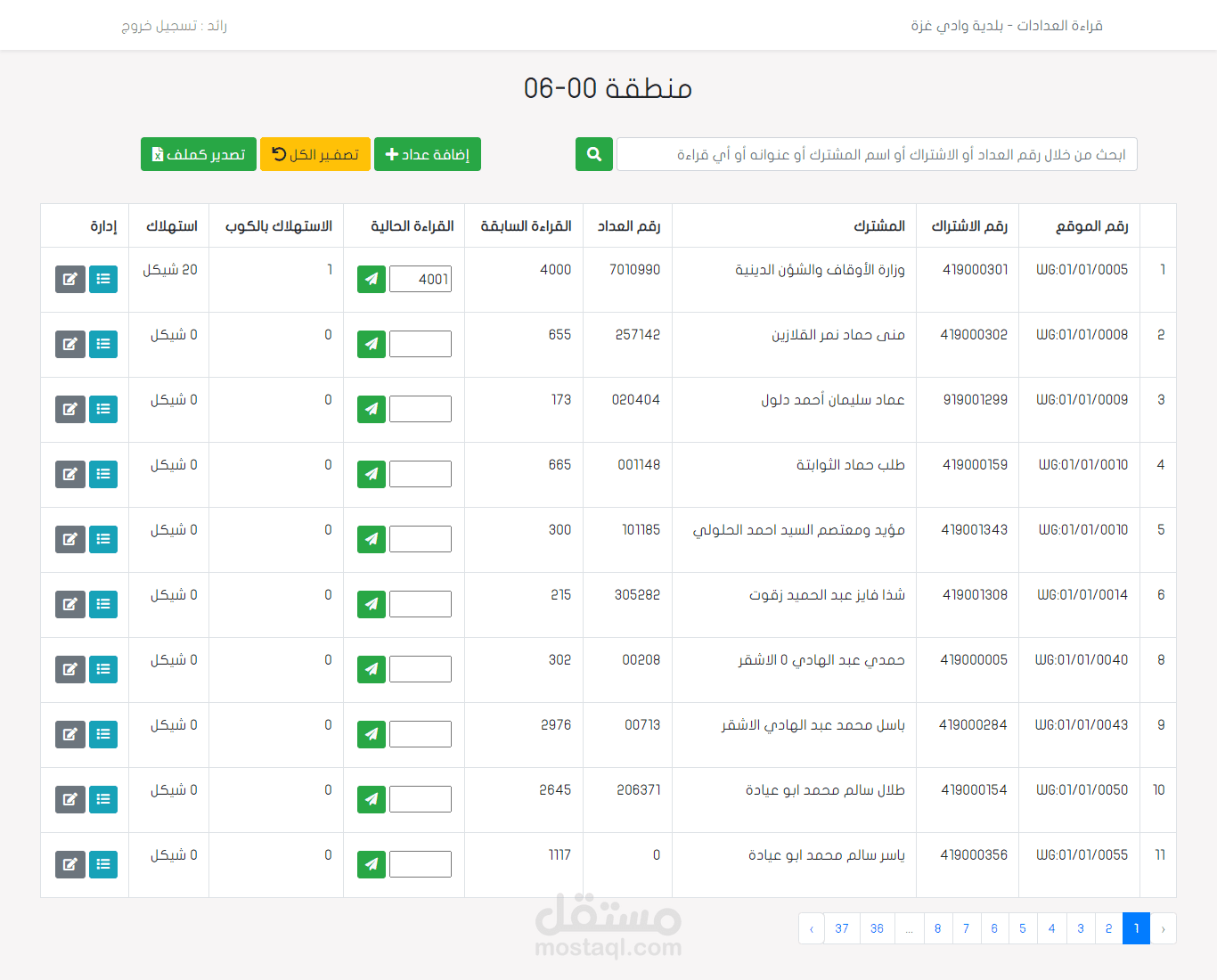The height and width of the screenshot is (980, 1217).
Task: Open the قراءة العدادات - بلدية وادي غزة home link
Action: (1007, 26)
